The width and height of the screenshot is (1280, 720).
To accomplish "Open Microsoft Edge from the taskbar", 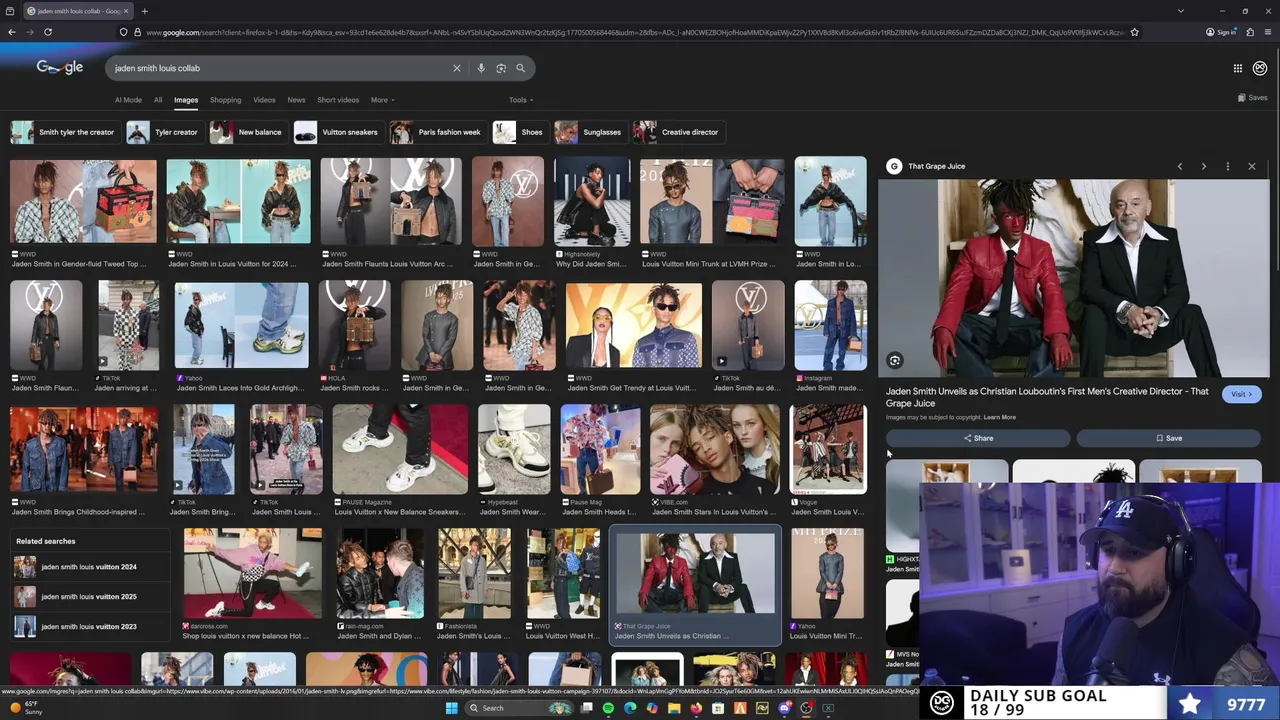I will pyautogui.click(x=630, y=708).
